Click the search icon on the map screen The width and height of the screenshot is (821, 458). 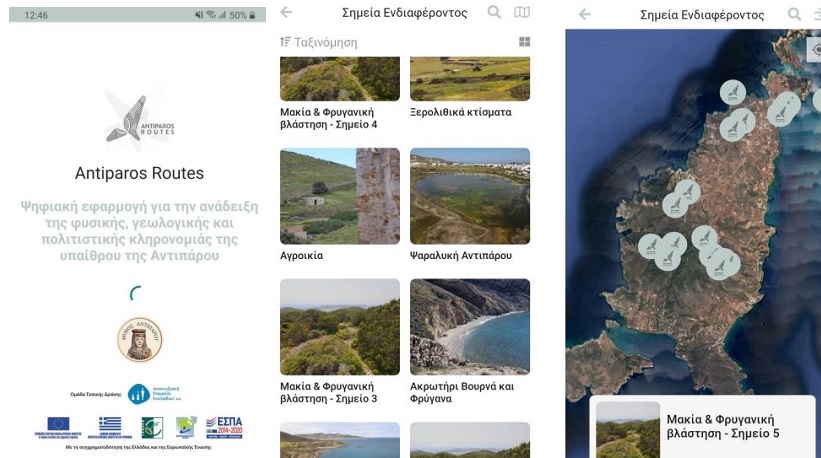[x=794, y=14]
